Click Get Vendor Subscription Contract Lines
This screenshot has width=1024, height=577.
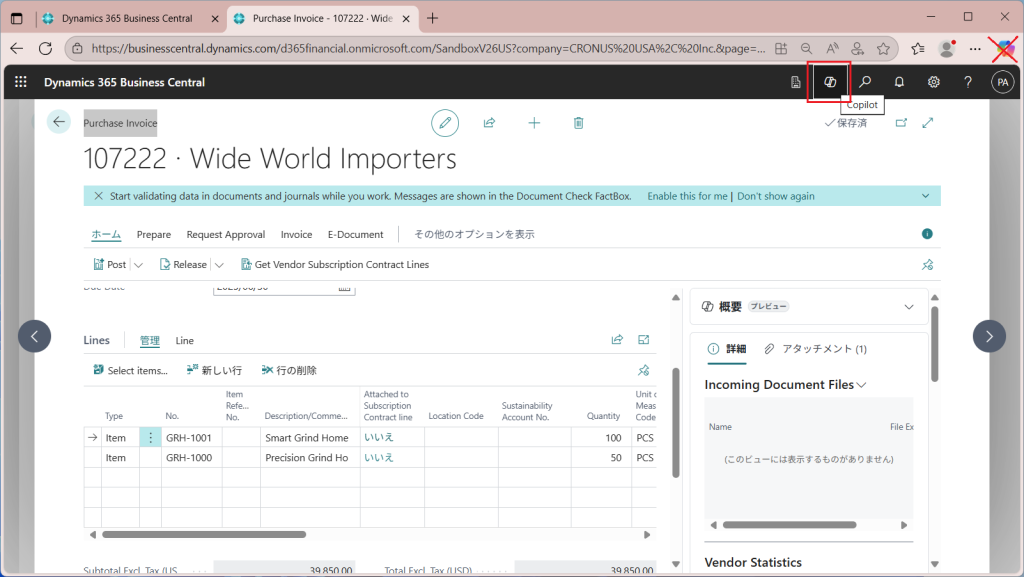coord(335,264)
